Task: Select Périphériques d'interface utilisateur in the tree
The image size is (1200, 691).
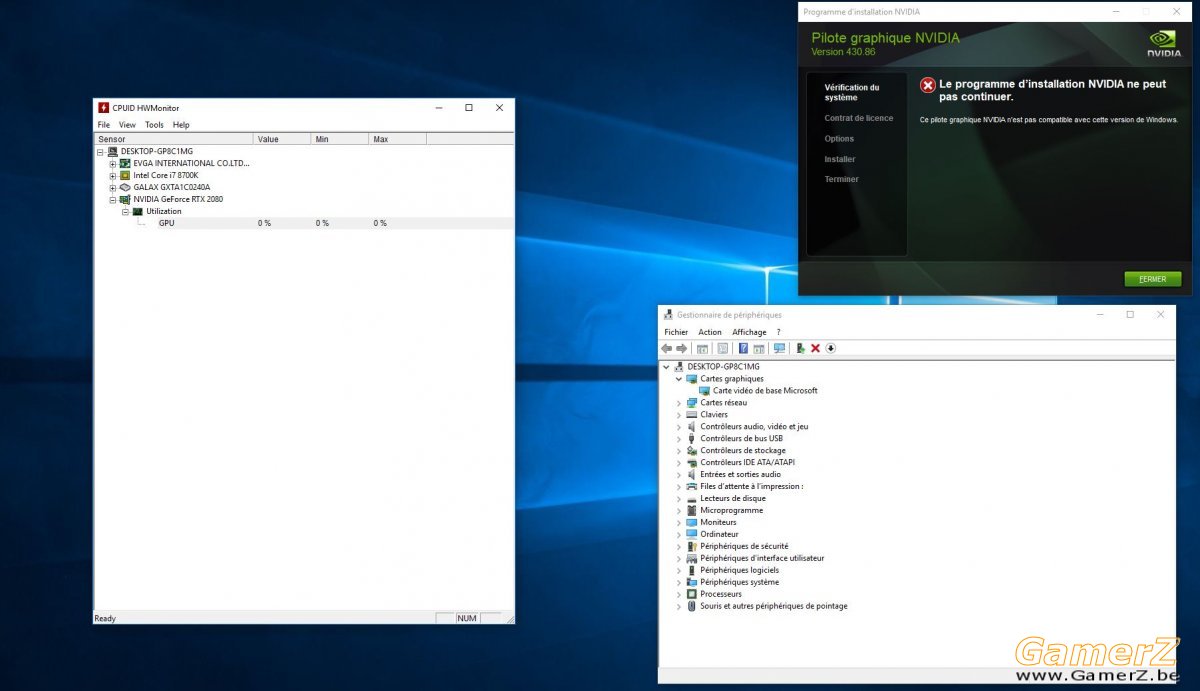Action: click(x=762, y=558)
